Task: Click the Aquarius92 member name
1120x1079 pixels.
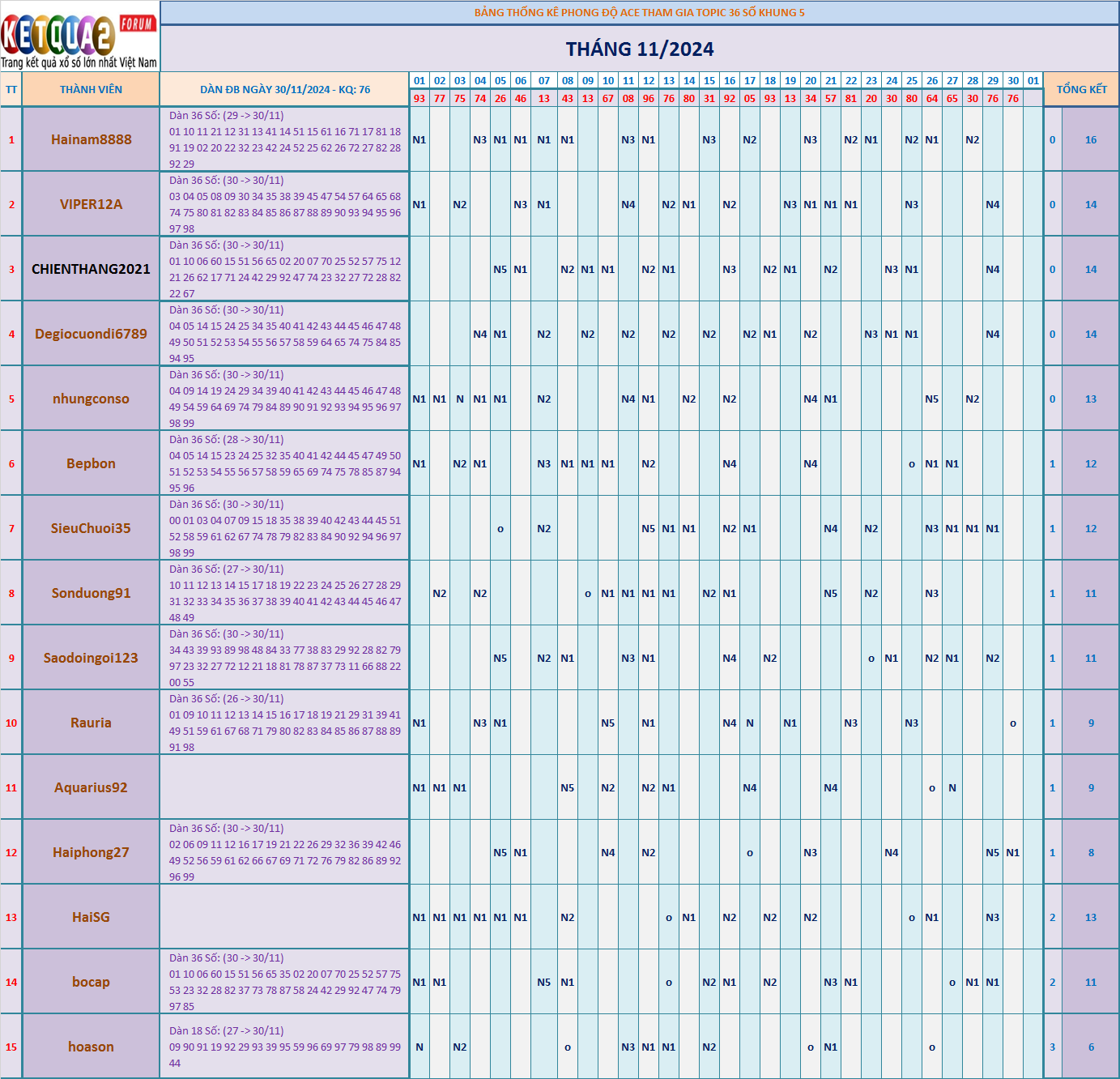Action: (x=91, y=787)
